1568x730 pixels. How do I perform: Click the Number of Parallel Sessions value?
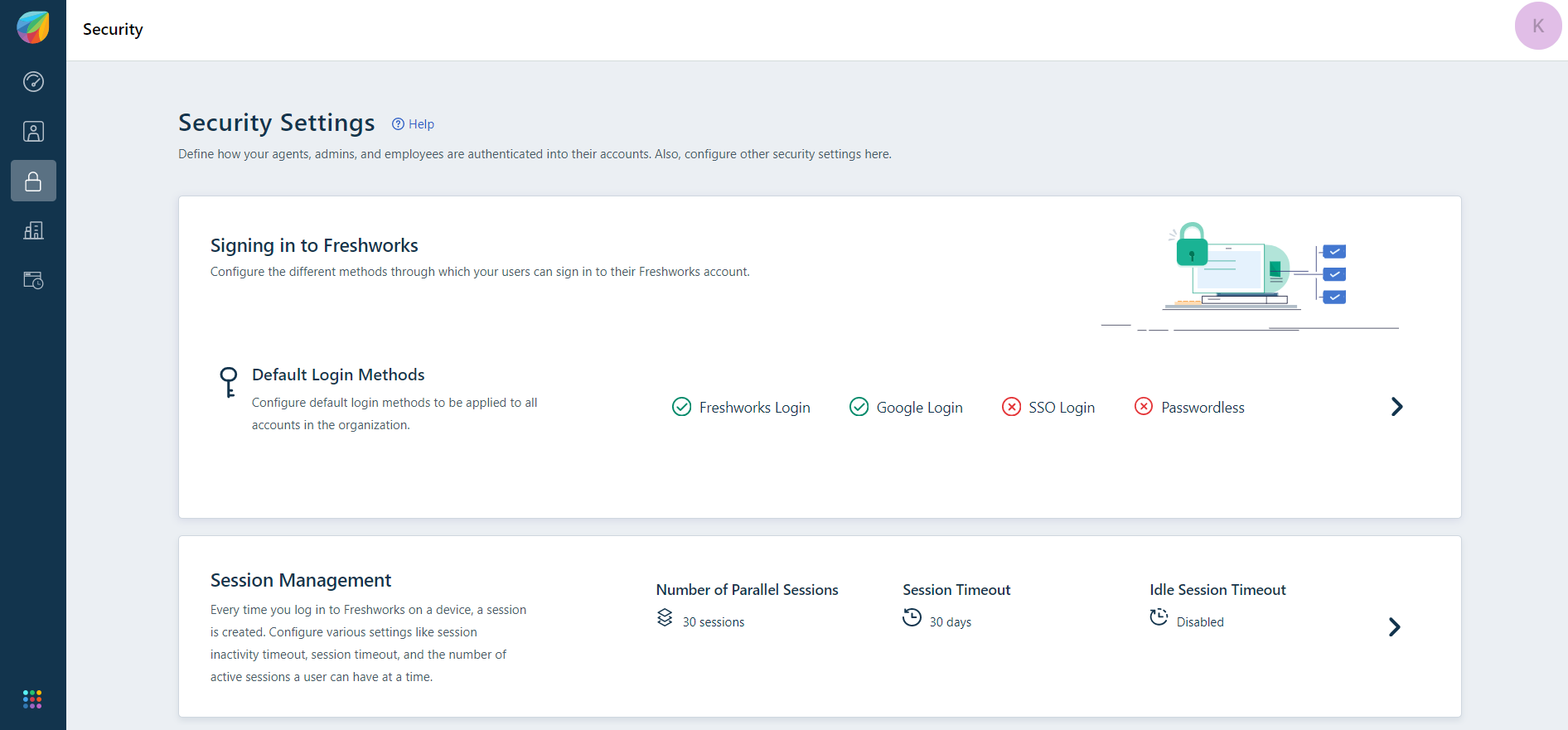(x=713, y=622)
